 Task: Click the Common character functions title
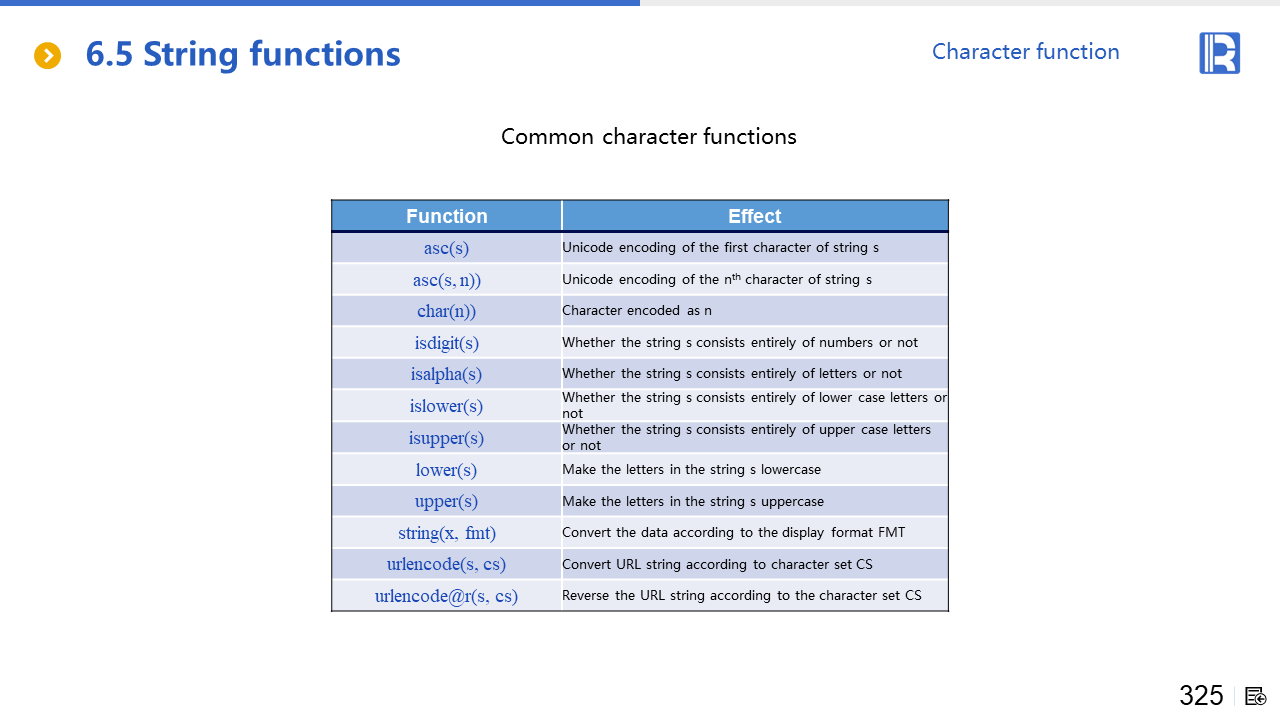[x=648, y=137]
